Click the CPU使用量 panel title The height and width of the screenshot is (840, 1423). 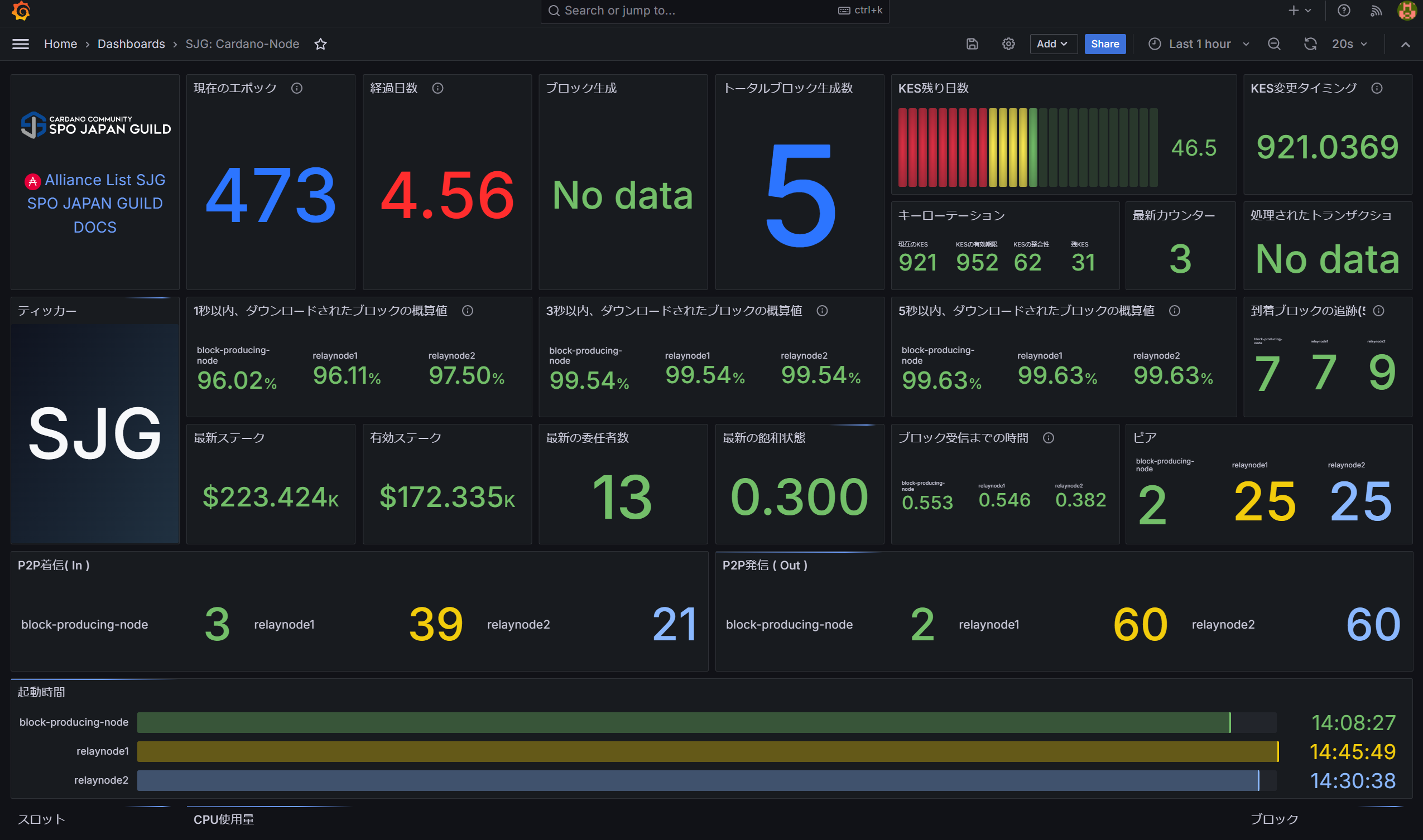(x=224, y=819)
